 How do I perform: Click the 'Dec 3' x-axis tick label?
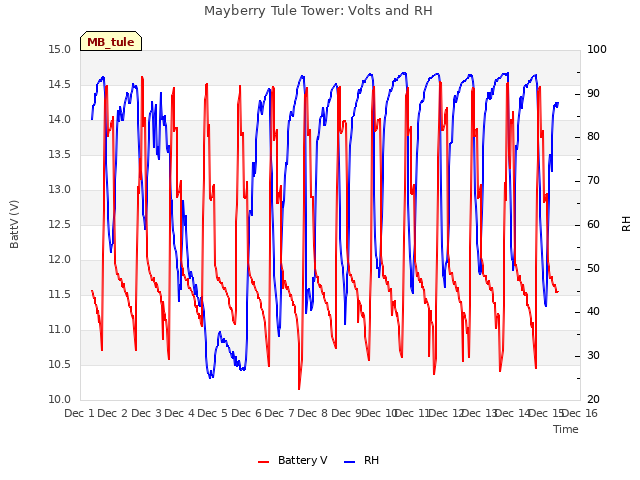coord(146,413)
